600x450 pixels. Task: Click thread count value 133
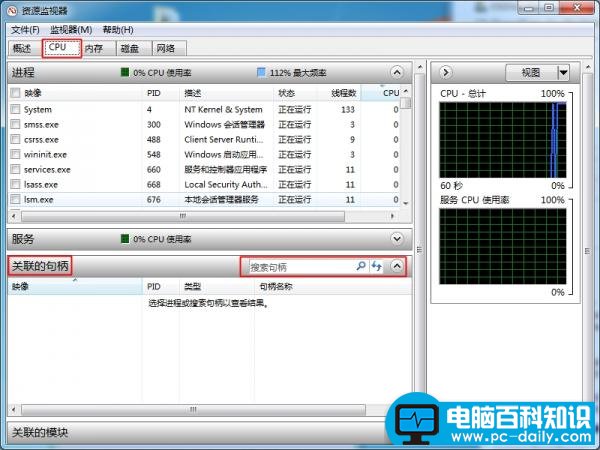348,109
